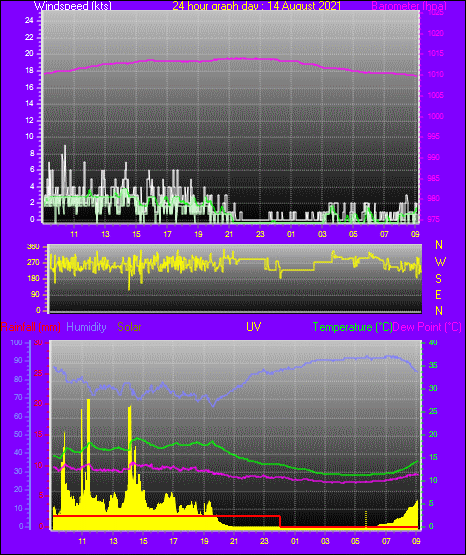The width and height of the screenshot is (466, 555).
Task: Select the Temperature (°C) legend label
Action: tap(352, 327)
